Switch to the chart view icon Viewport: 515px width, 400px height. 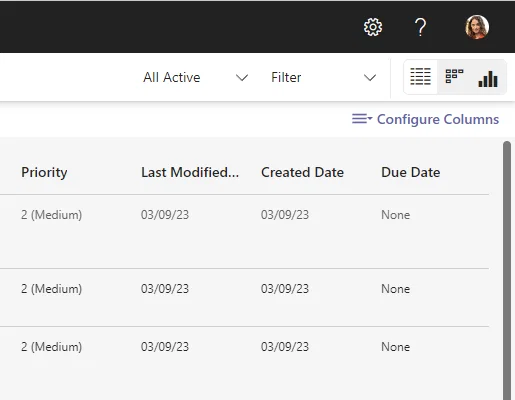(488, 79)
